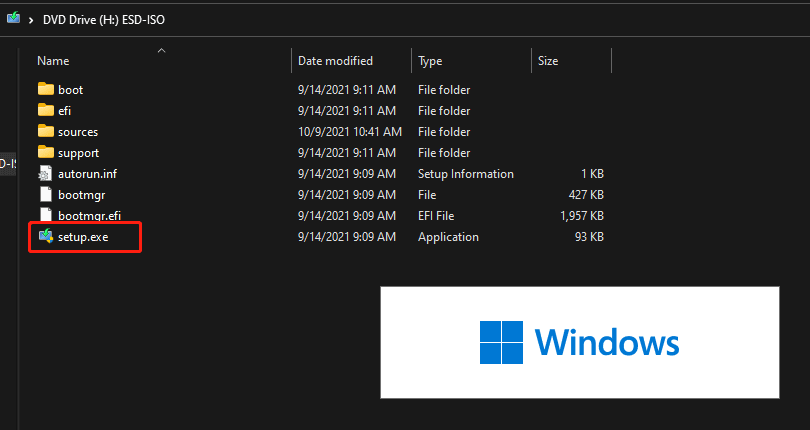Select the sources folder icon
810x430 pixels.
pyautogui.click(x=45, y=131)
